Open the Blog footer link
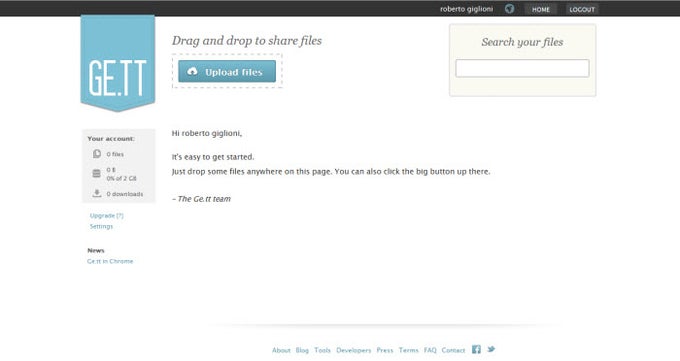The image size is (680, 361). [x=302, y=350]
